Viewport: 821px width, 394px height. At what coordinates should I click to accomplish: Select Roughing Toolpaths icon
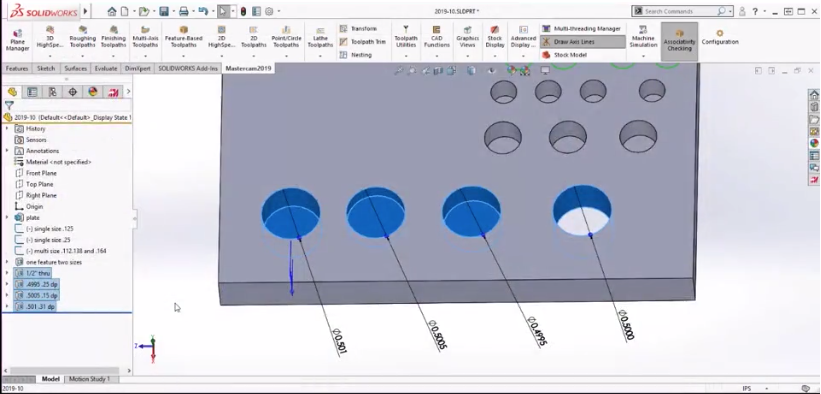pos(83,38)
